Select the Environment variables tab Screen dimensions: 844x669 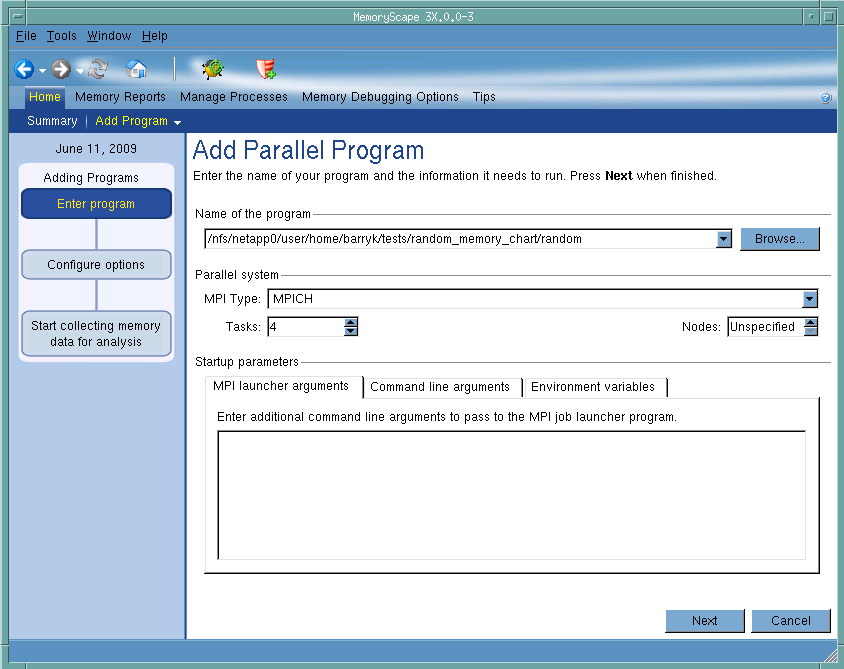(593, 387)
